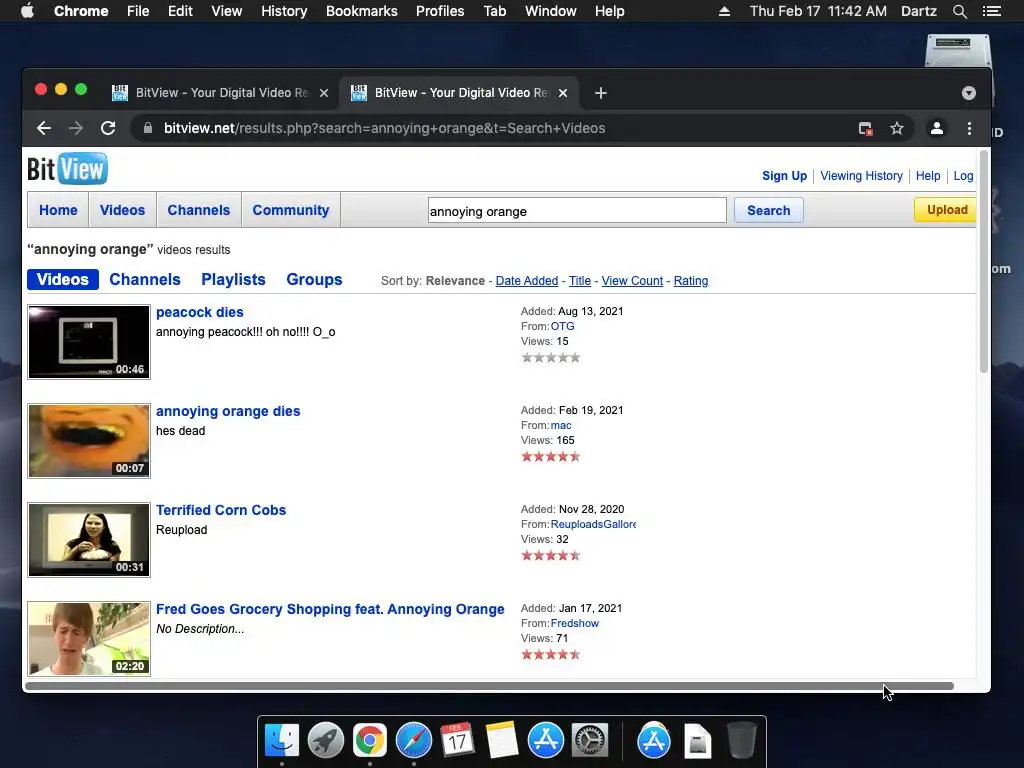The height and width of the screenshot is (768, 1024).
Task: Open the Trash in the Dock
Action: [741, 741]
